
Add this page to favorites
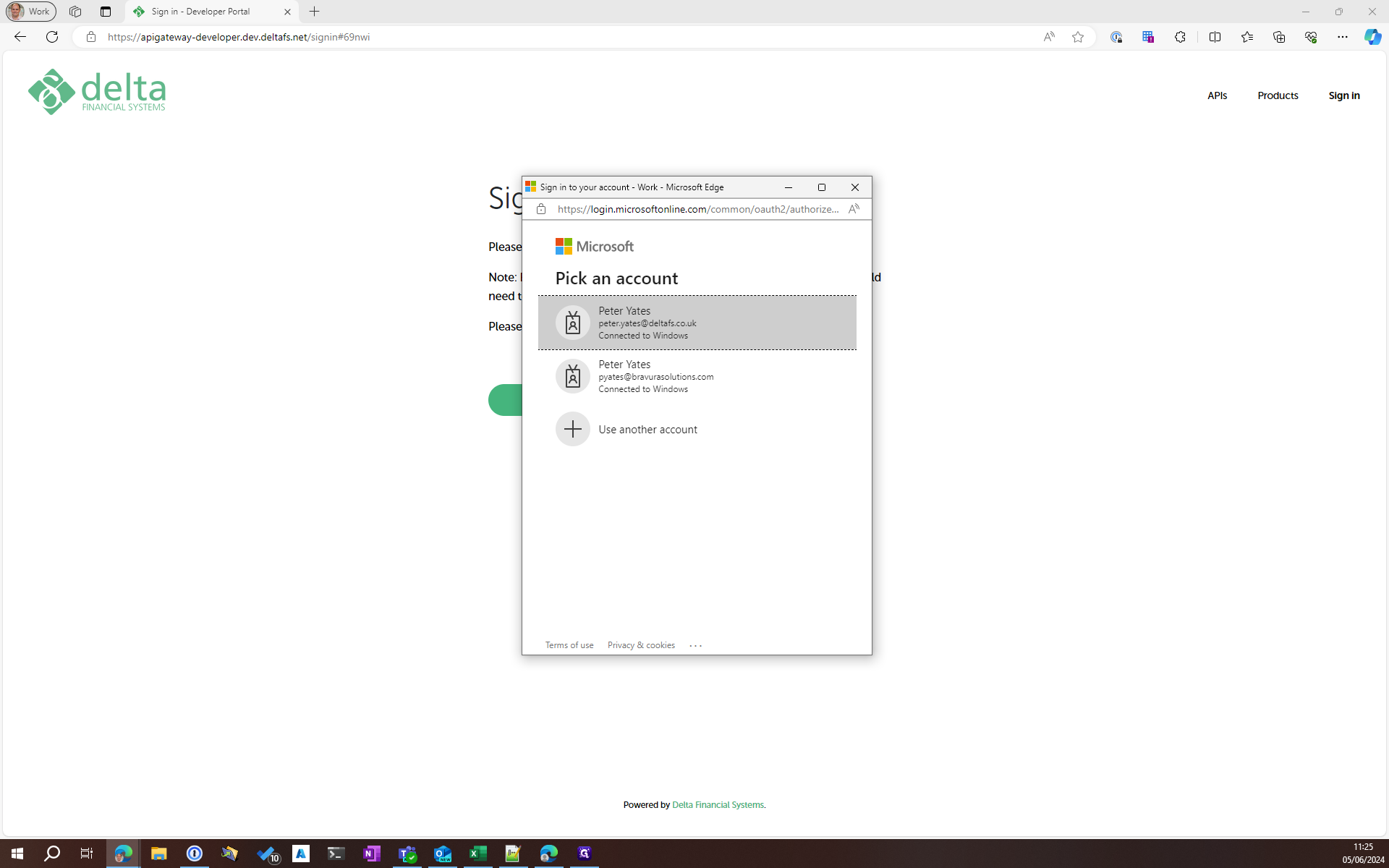pos(1078,37)
